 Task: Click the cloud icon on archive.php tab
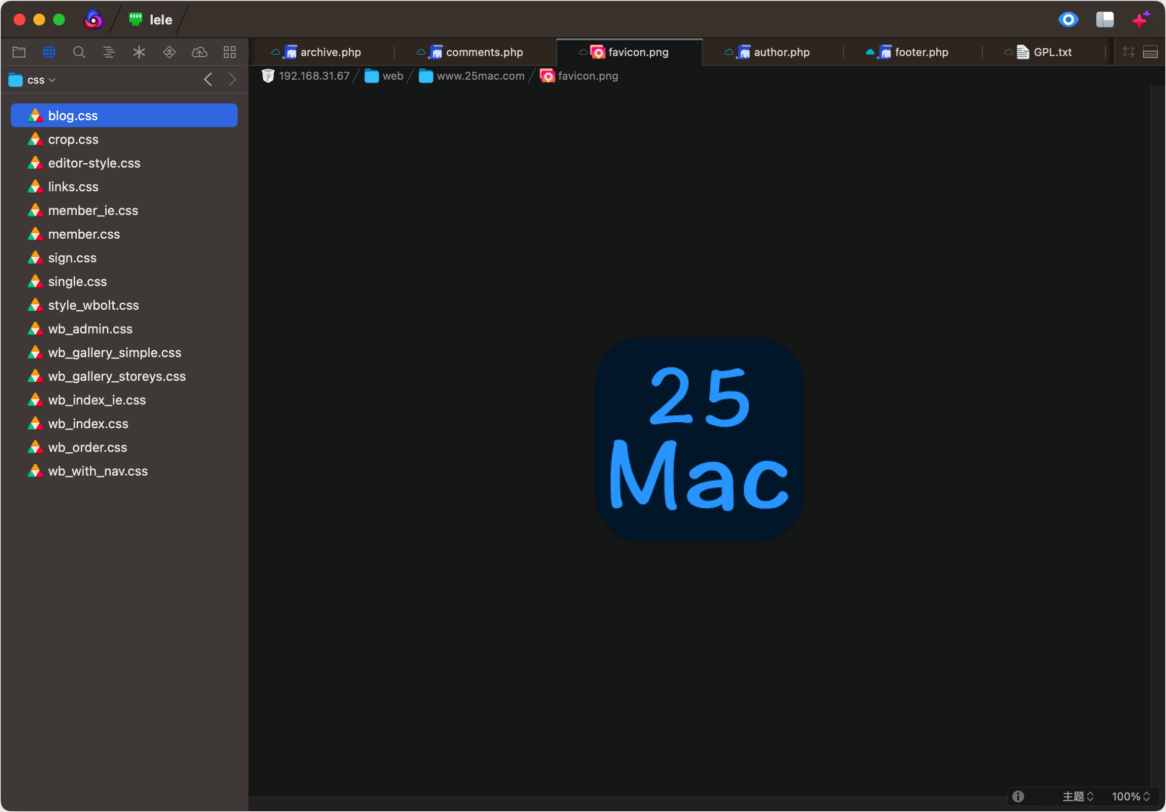click(x=276, y=52)
